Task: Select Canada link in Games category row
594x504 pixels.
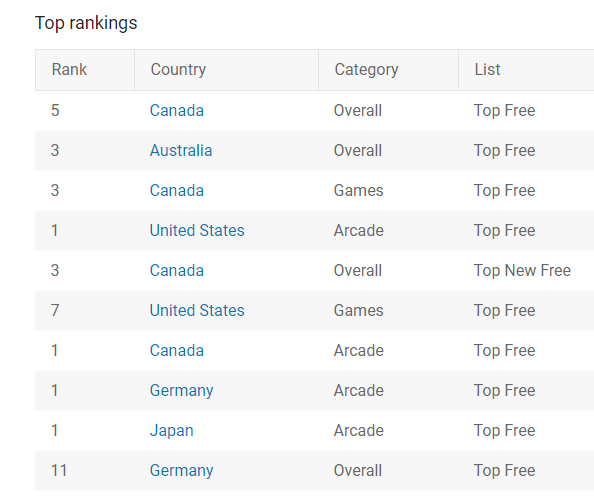Action: 177,190
